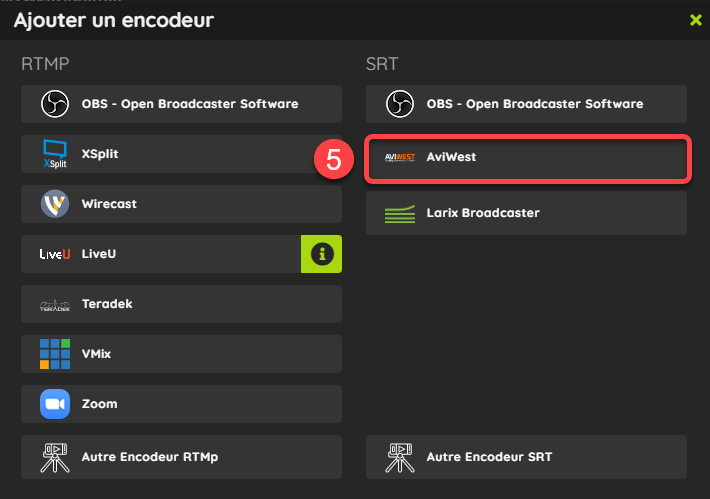
Task: Click the OBS logo icon under RTMP
Action: click(55, 104)
